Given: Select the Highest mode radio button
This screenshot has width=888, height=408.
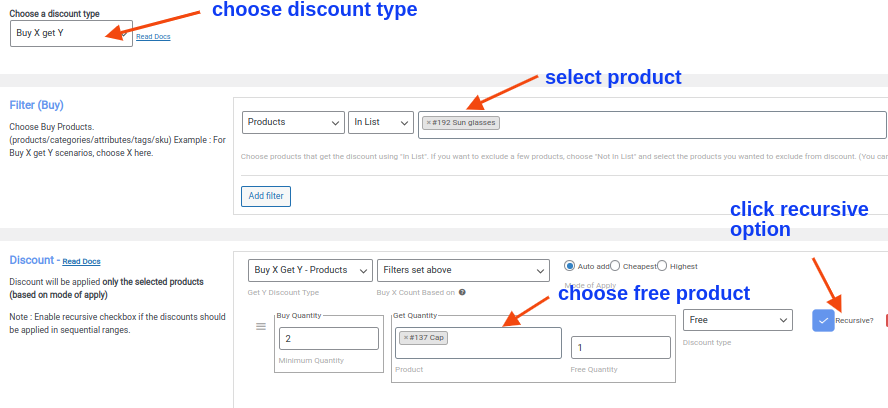Looking at the screenshot, I should [662, 266].
